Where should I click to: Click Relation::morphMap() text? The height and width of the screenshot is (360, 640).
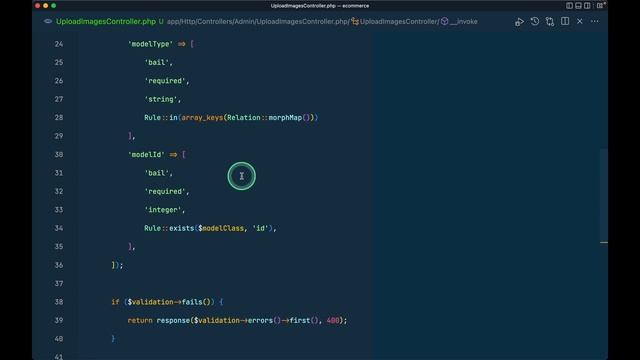click(x=270, y=118)
